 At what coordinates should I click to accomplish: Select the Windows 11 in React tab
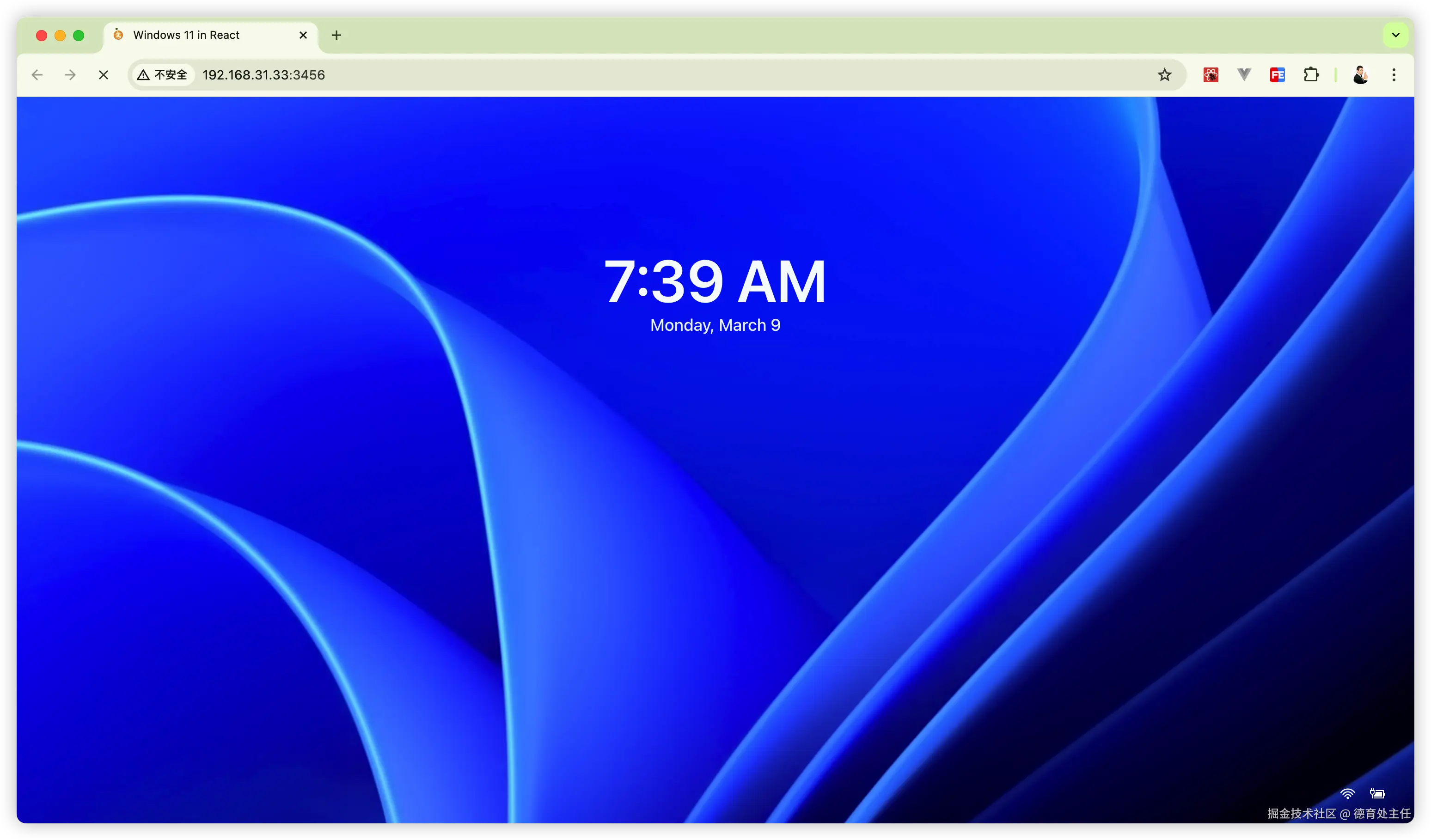210,35
